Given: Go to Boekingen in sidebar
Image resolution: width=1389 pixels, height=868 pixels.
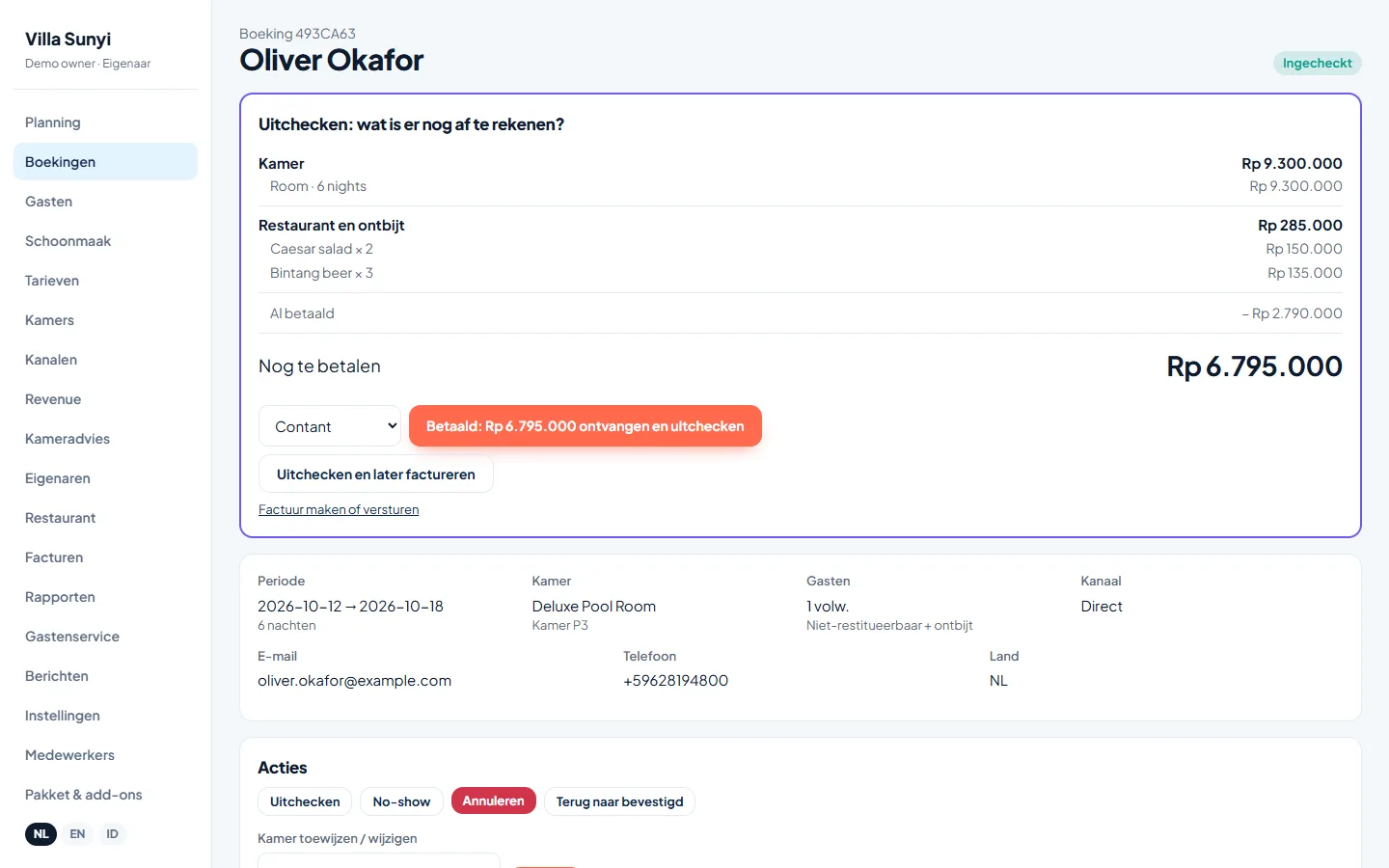Looking at the screenshot, I should [x=105, y=162].
